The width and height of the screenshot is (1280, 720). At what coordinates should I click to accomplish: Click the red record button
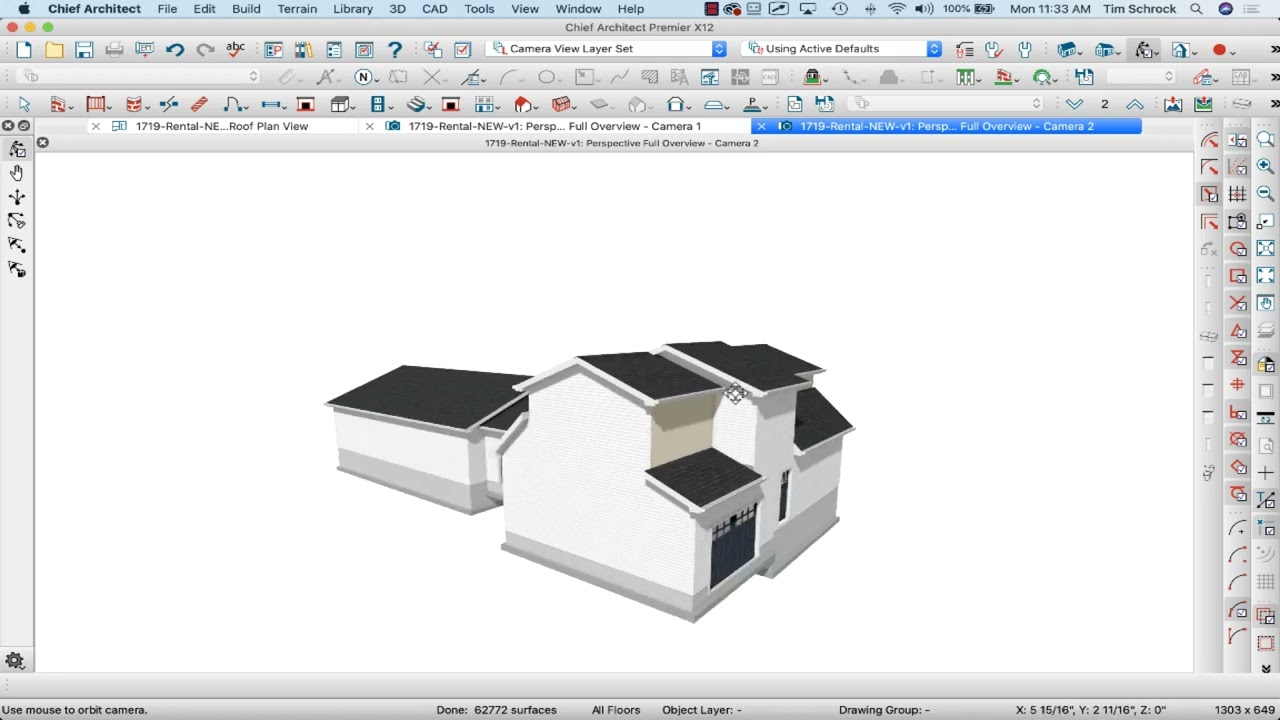[x=1219, y=50]
